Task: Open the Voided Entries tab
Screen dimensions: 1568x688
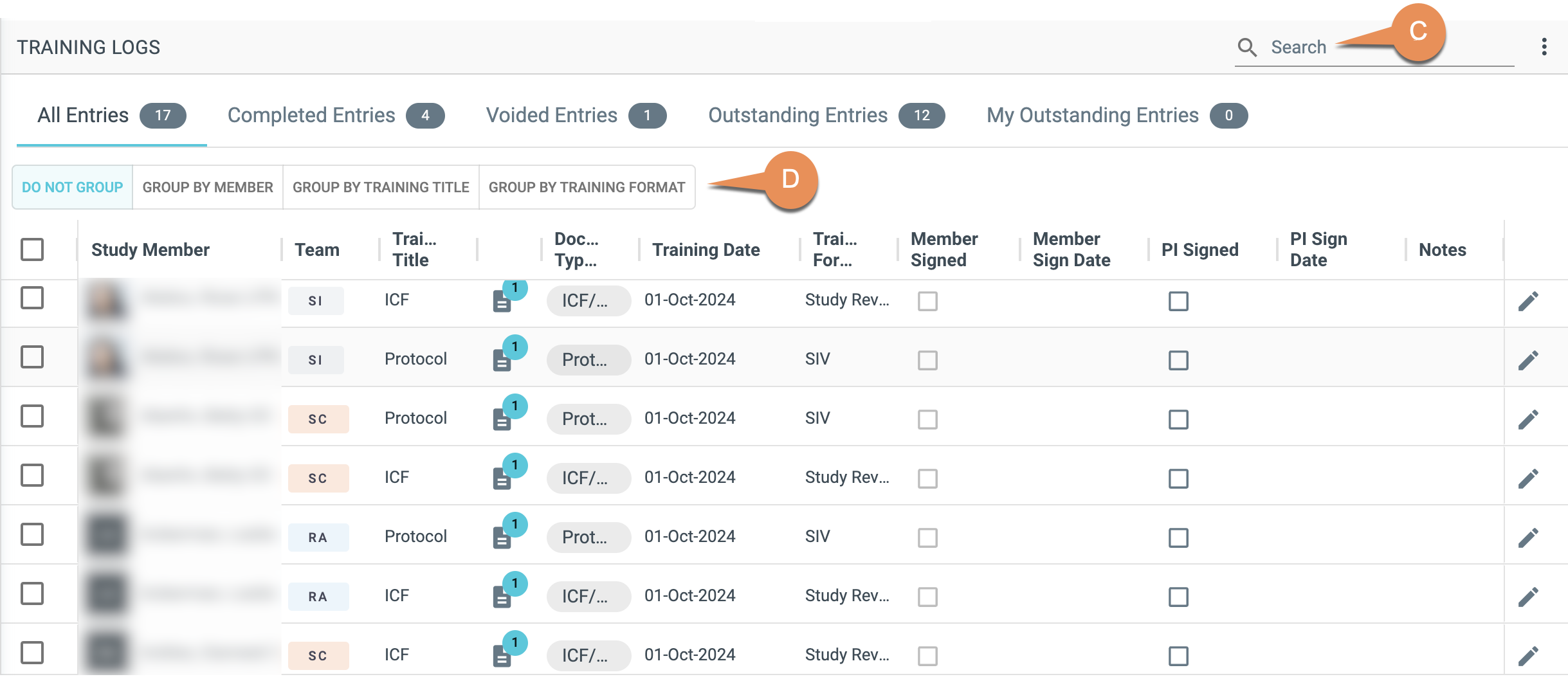Action: (x=576, y=116)
